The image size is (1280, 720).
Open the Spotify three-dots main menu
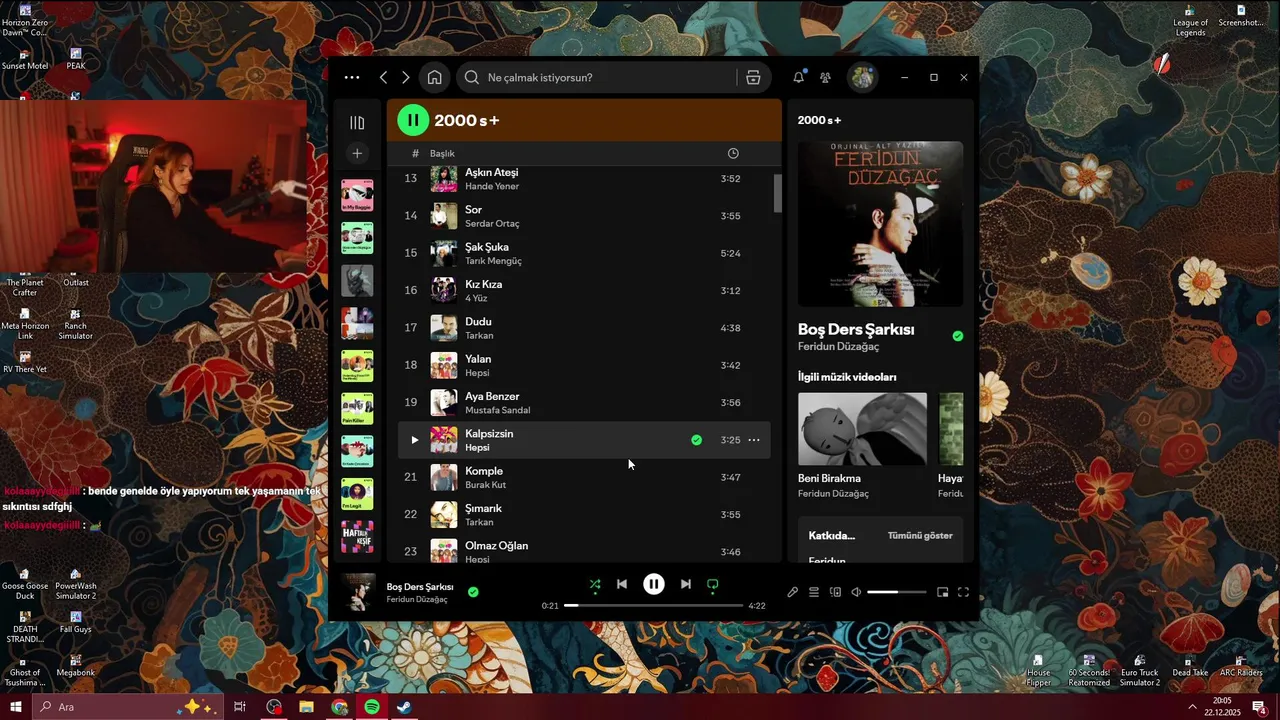[351, 77]
